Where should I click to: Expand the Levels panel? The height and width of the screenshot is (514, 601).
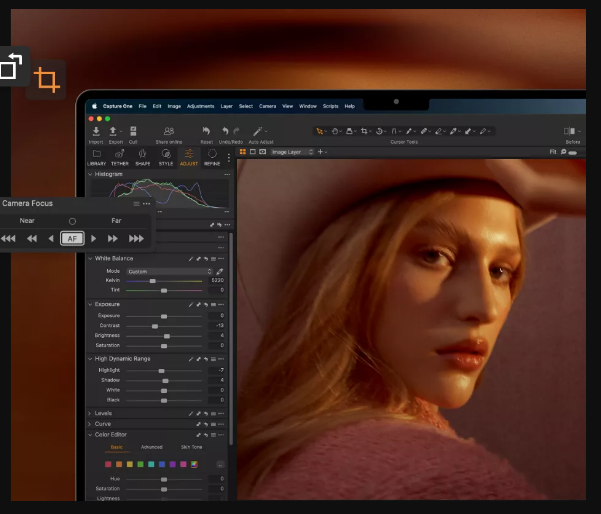click(90, 413)
